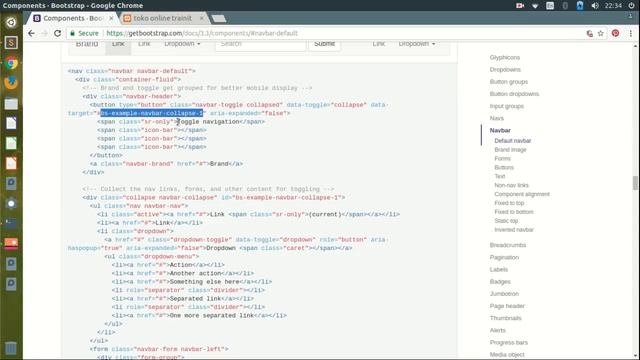Go to Button dropdowns section
Screen dimensions: 640x360
pos(514,94)
